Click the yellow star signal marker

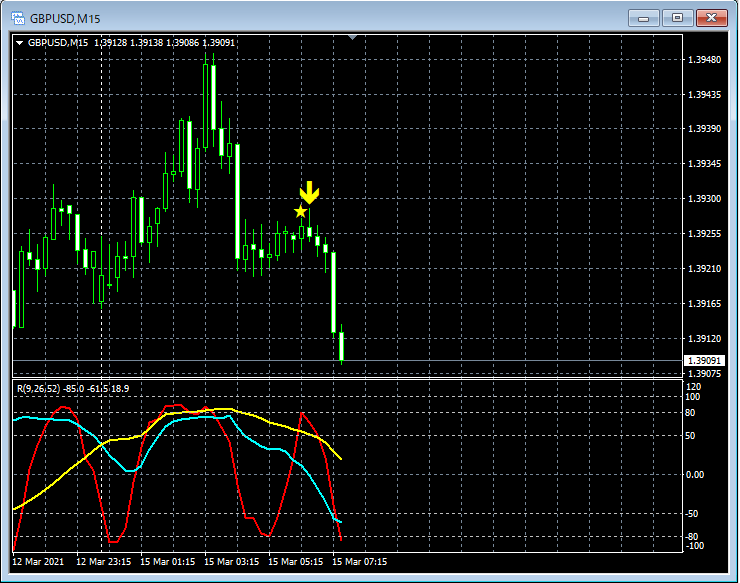tap(300, 211)
